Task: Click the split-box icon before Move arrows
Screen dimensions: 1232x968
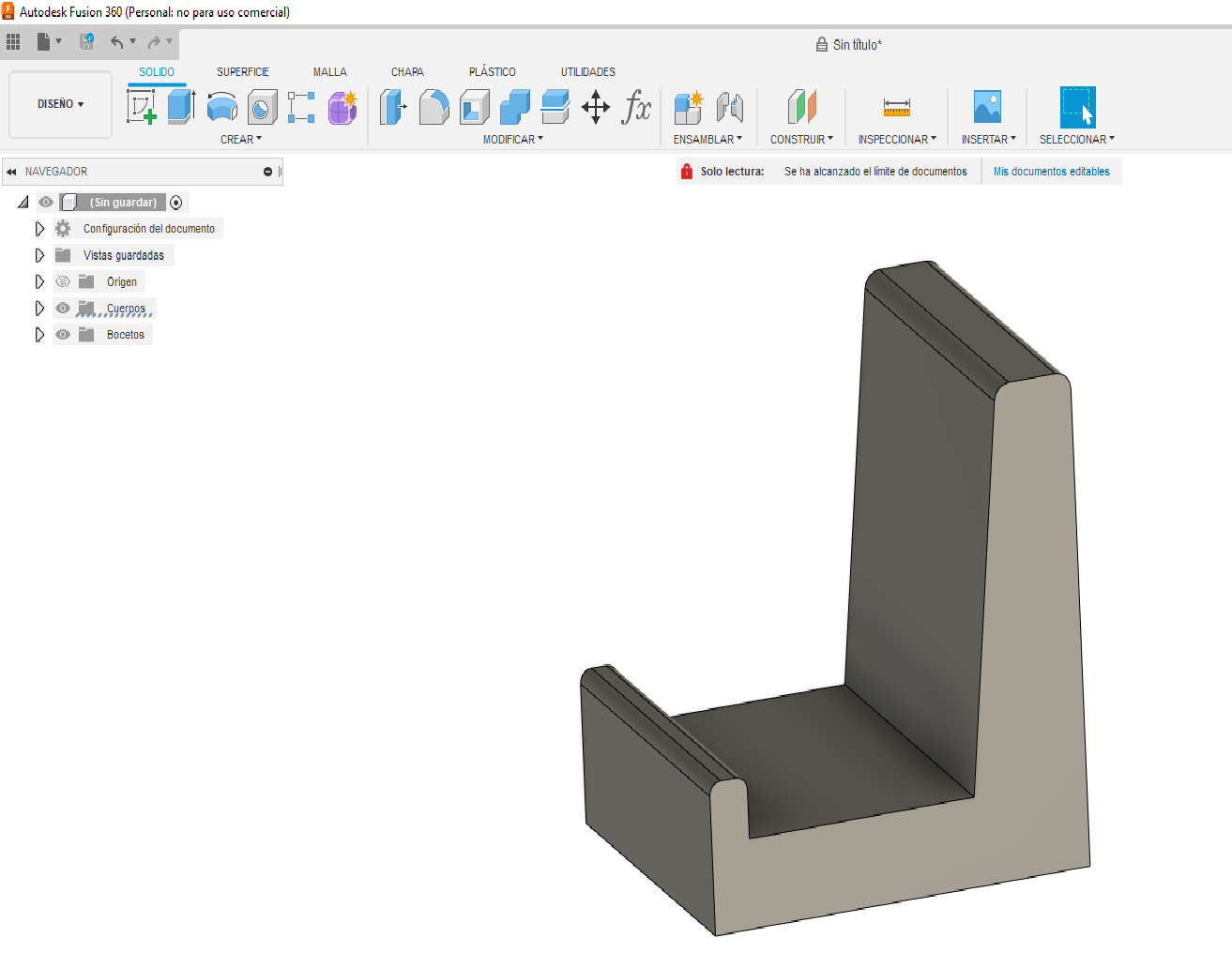Action: pos(555,107)
